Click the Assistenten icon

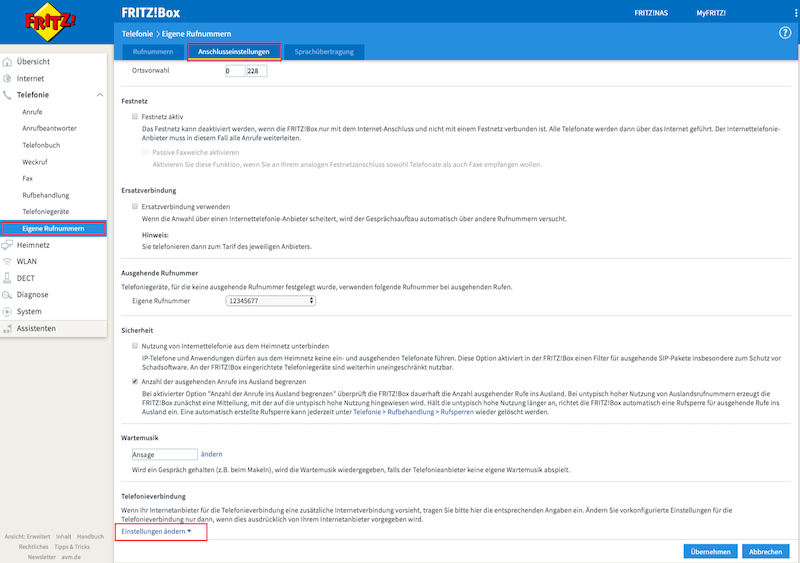pyautogui.click(x=7, y=329)
